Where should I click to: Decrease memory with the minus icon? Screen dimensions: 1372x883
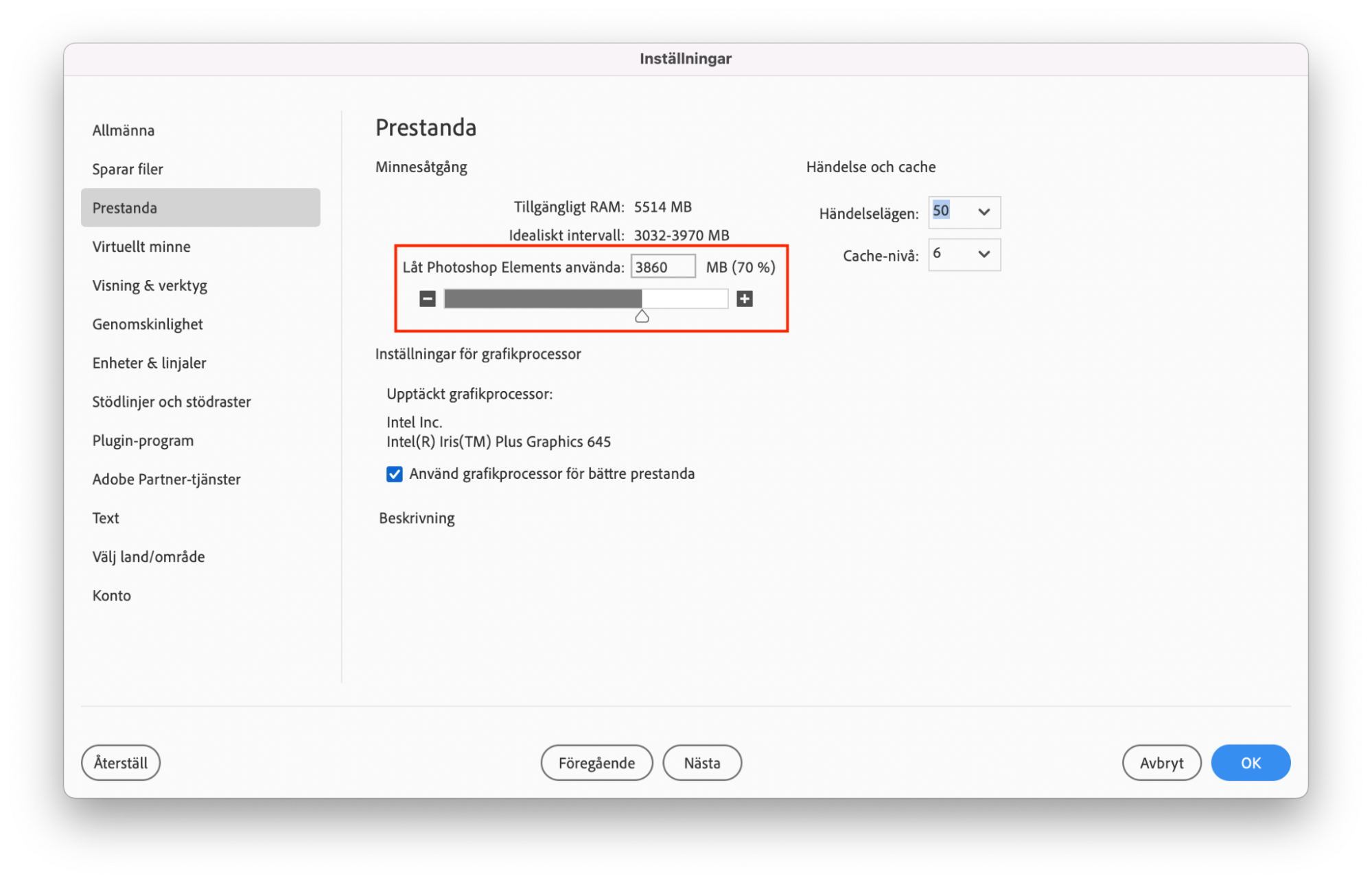427,298
